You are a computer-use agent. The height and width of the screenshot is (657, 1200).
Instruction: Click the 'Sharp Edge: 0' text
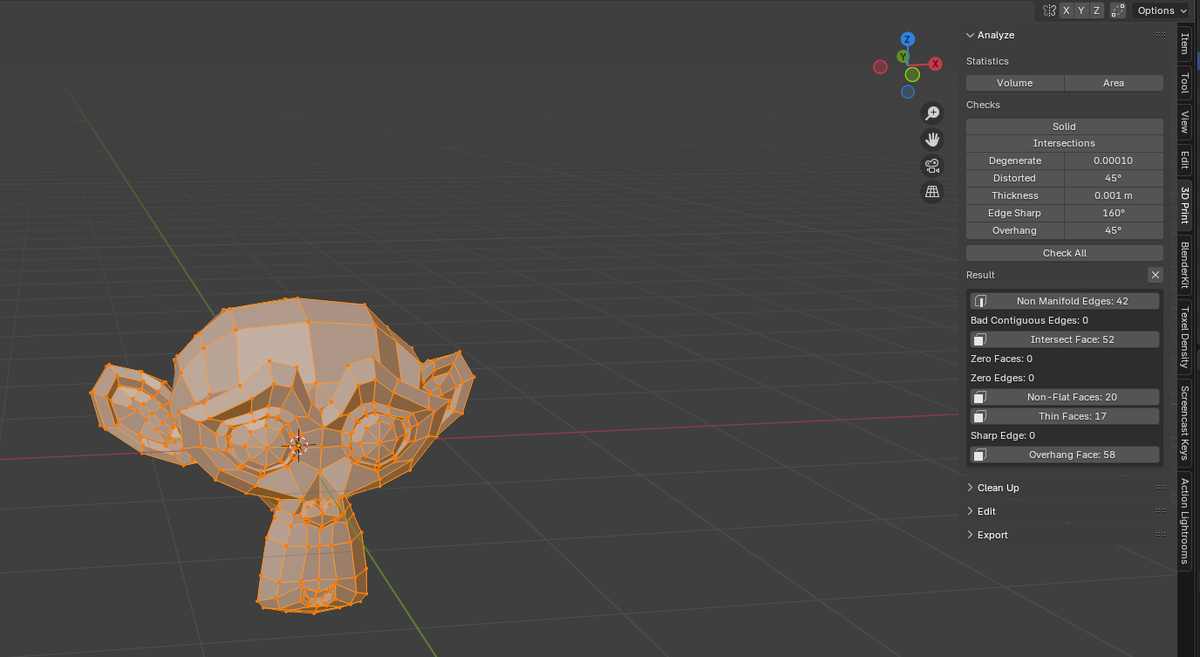(1003, 435)
